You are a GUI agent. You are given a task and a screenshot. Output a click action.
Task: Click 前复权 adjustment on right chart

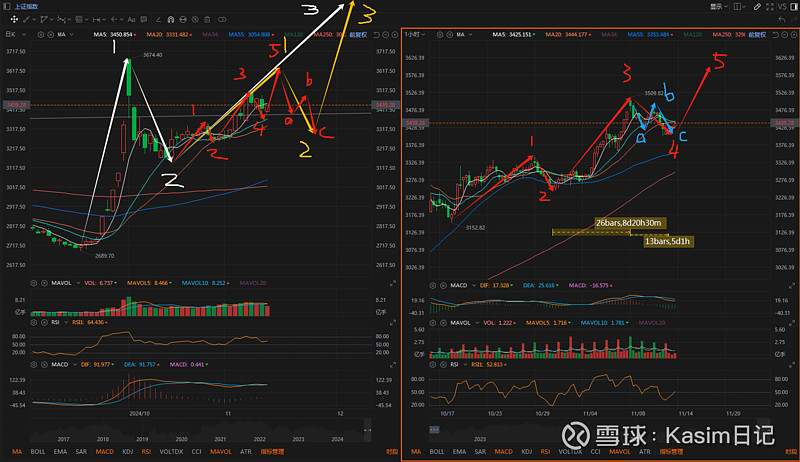(757, 35)
